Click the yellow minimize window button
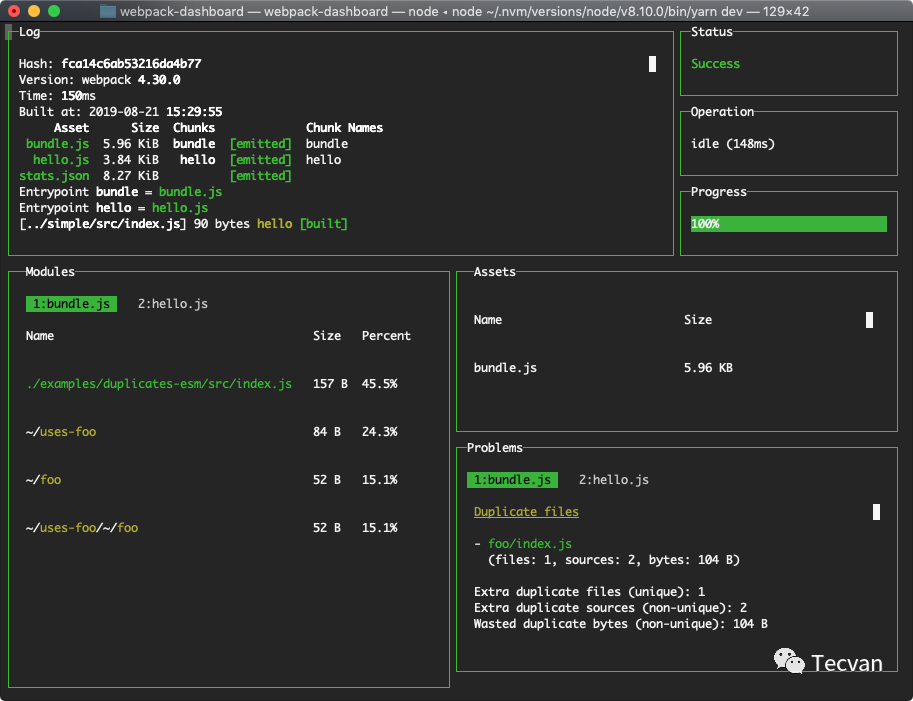This screenshot has height=701, width=913. click(34, 11)
